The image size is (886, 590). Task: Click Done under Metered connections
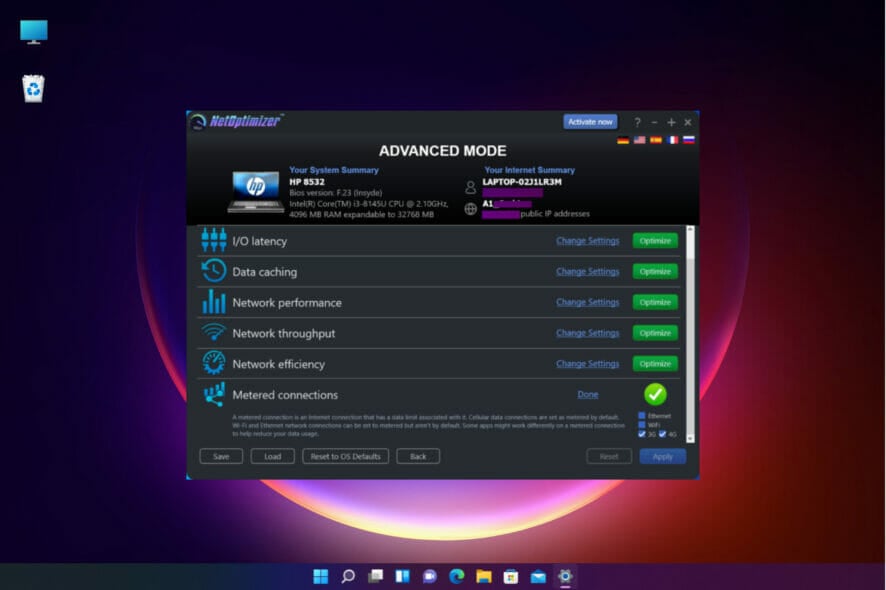tap(588, 394)
